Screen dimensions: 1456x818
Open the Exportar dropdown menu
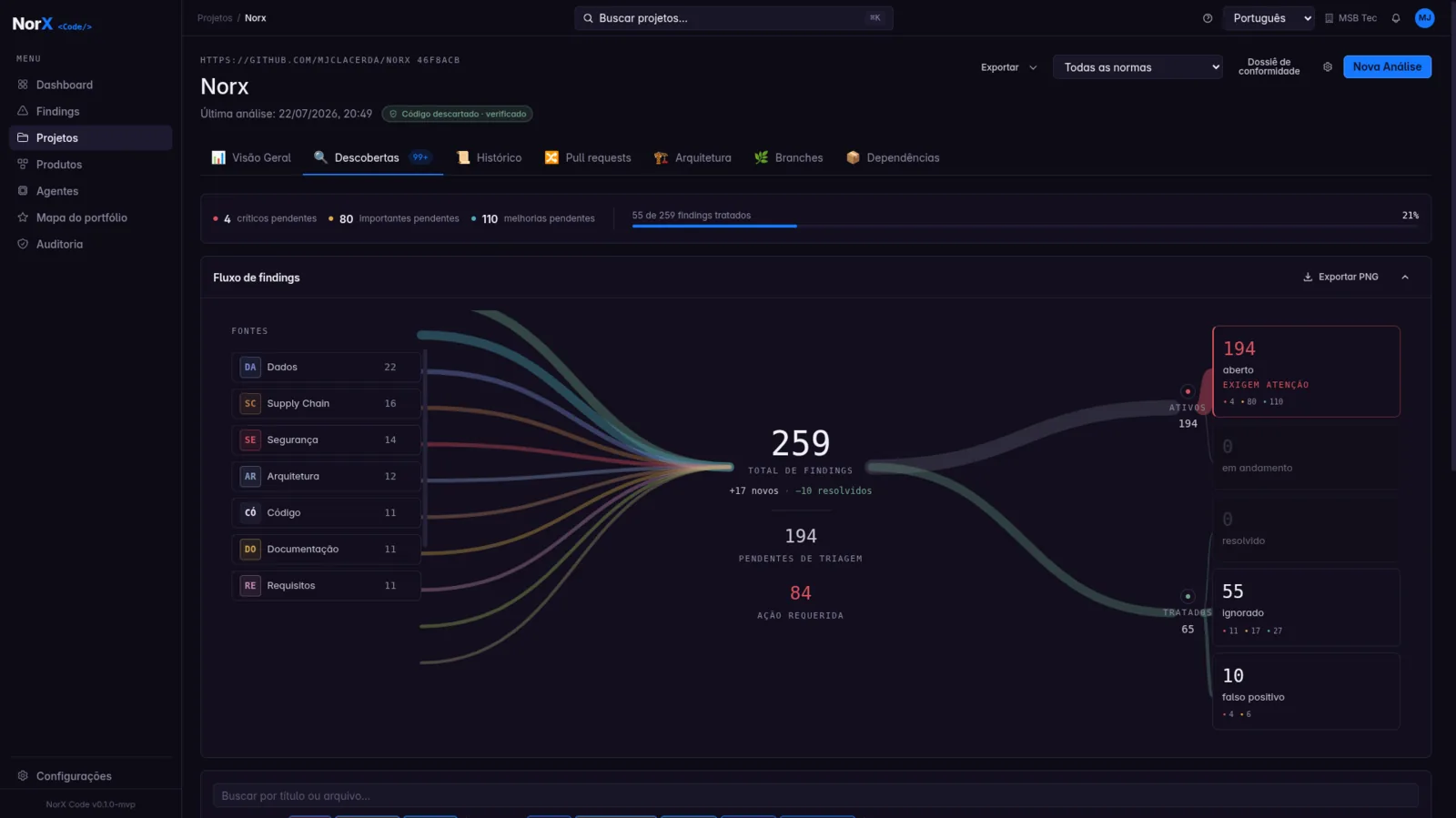tap(1008, 67)
